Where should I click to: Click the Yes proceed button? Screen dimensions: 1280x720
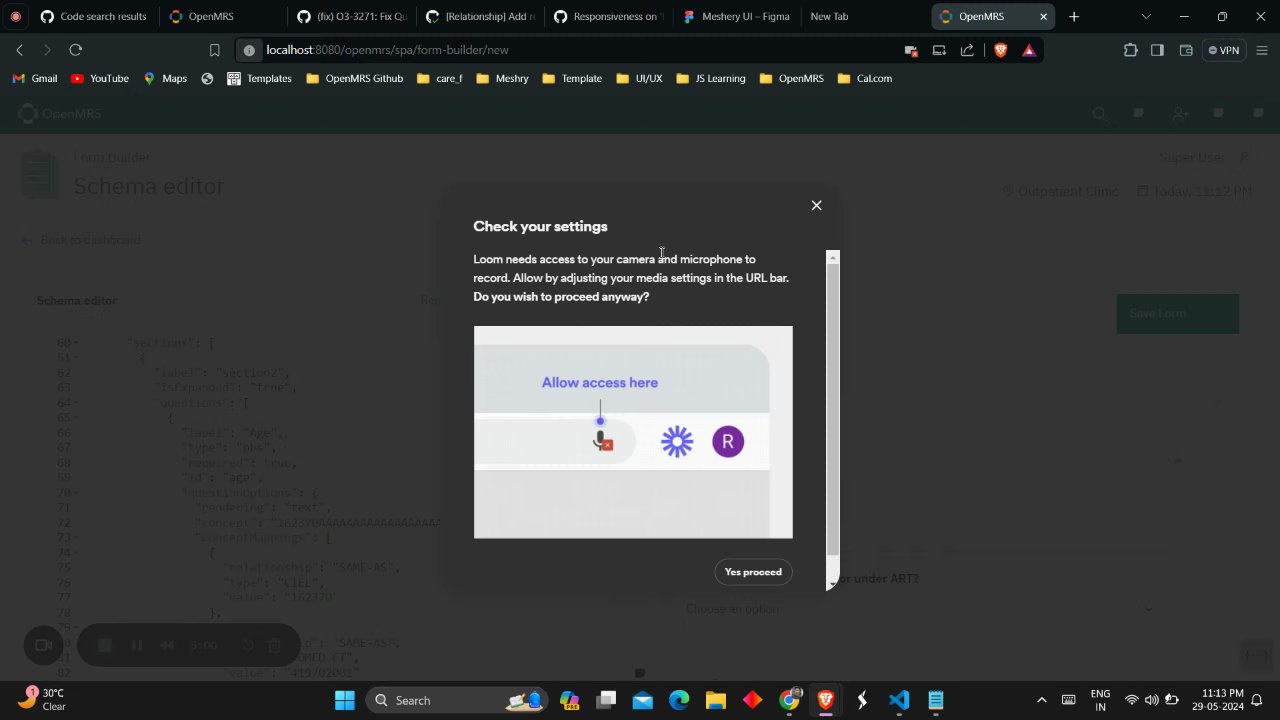pos(753,572)
